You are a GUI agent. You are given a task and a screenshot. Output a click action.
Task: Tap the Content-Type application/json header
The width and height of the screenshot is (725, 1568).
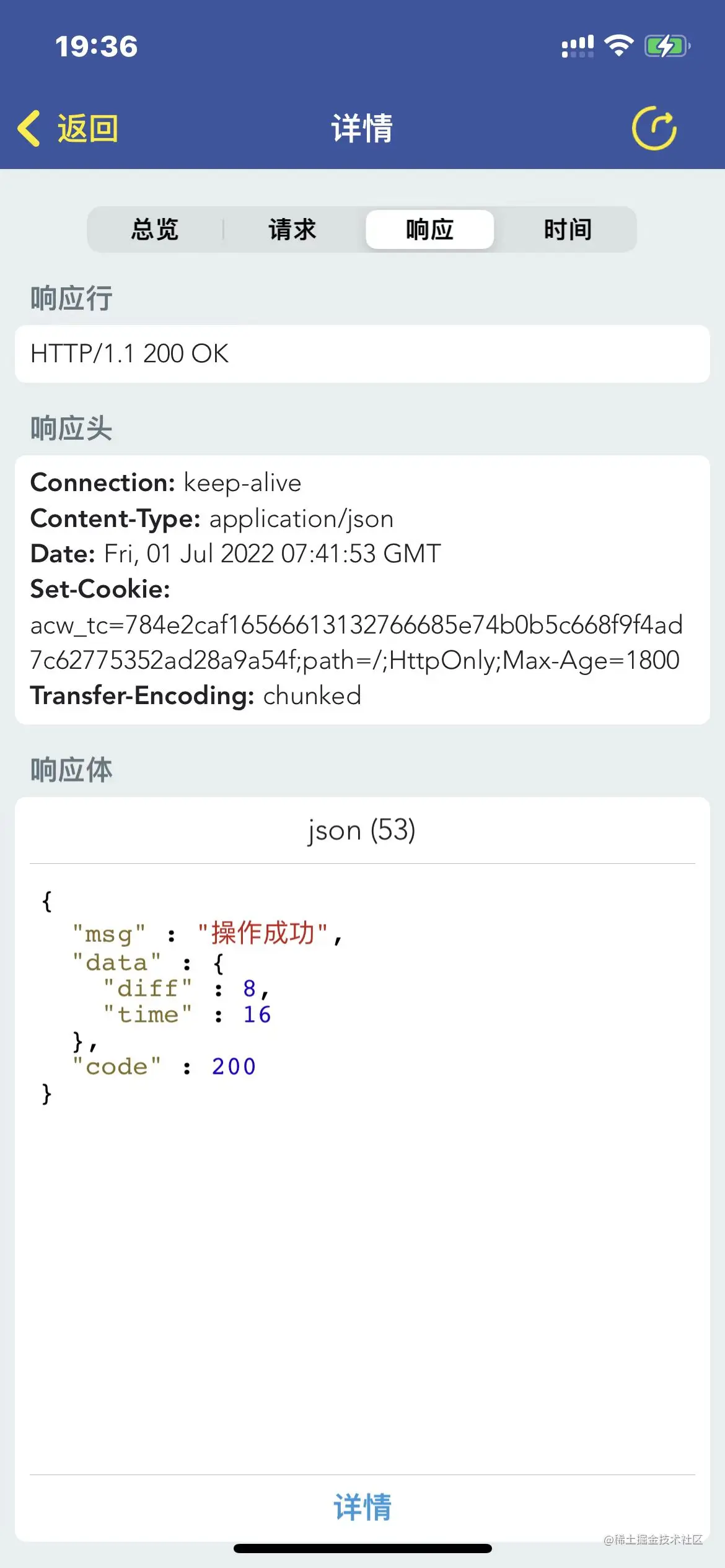(212, 518)
